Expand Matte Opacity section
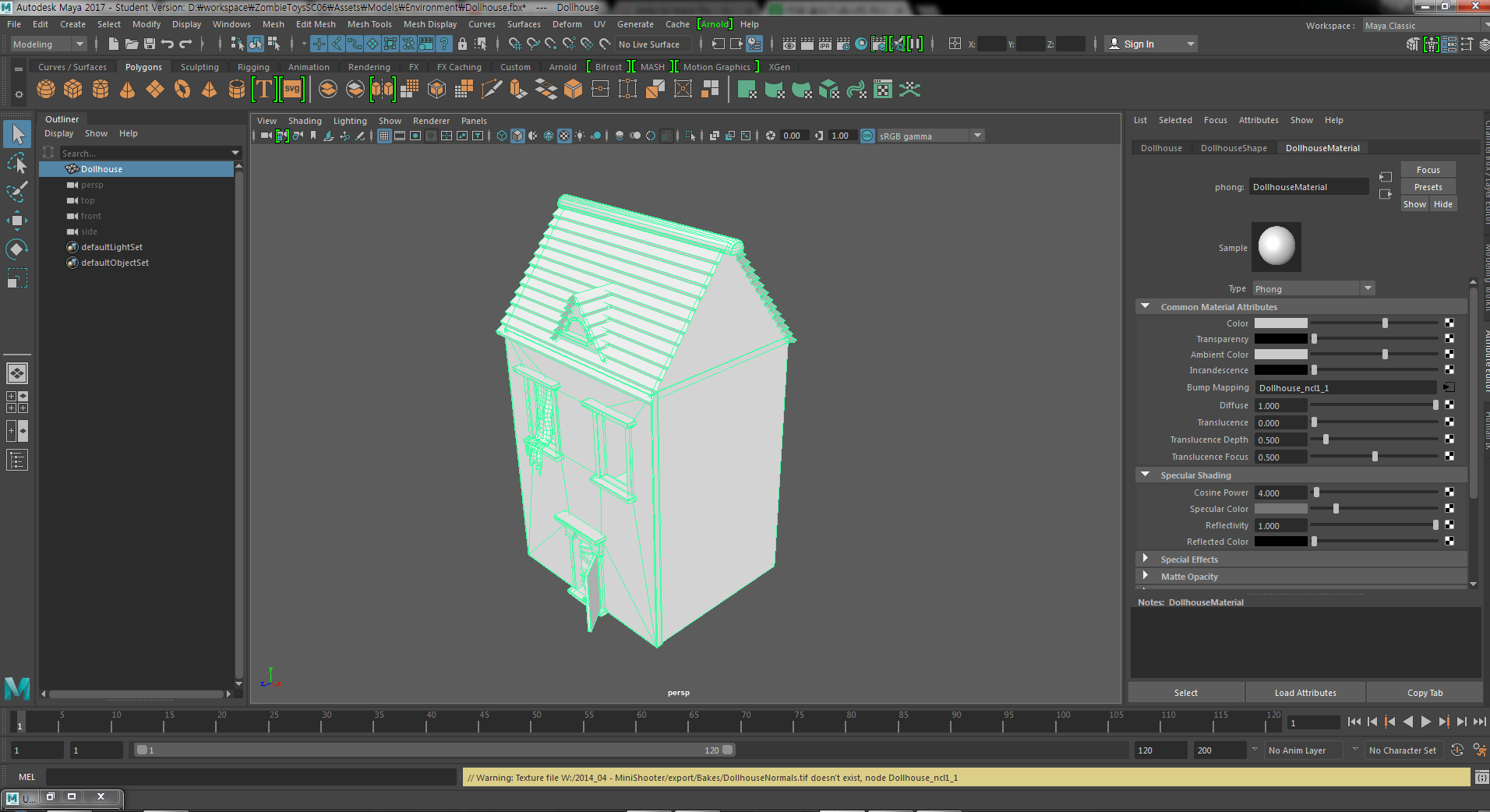The image size is (1490, 812). (x=1146, y=576)
